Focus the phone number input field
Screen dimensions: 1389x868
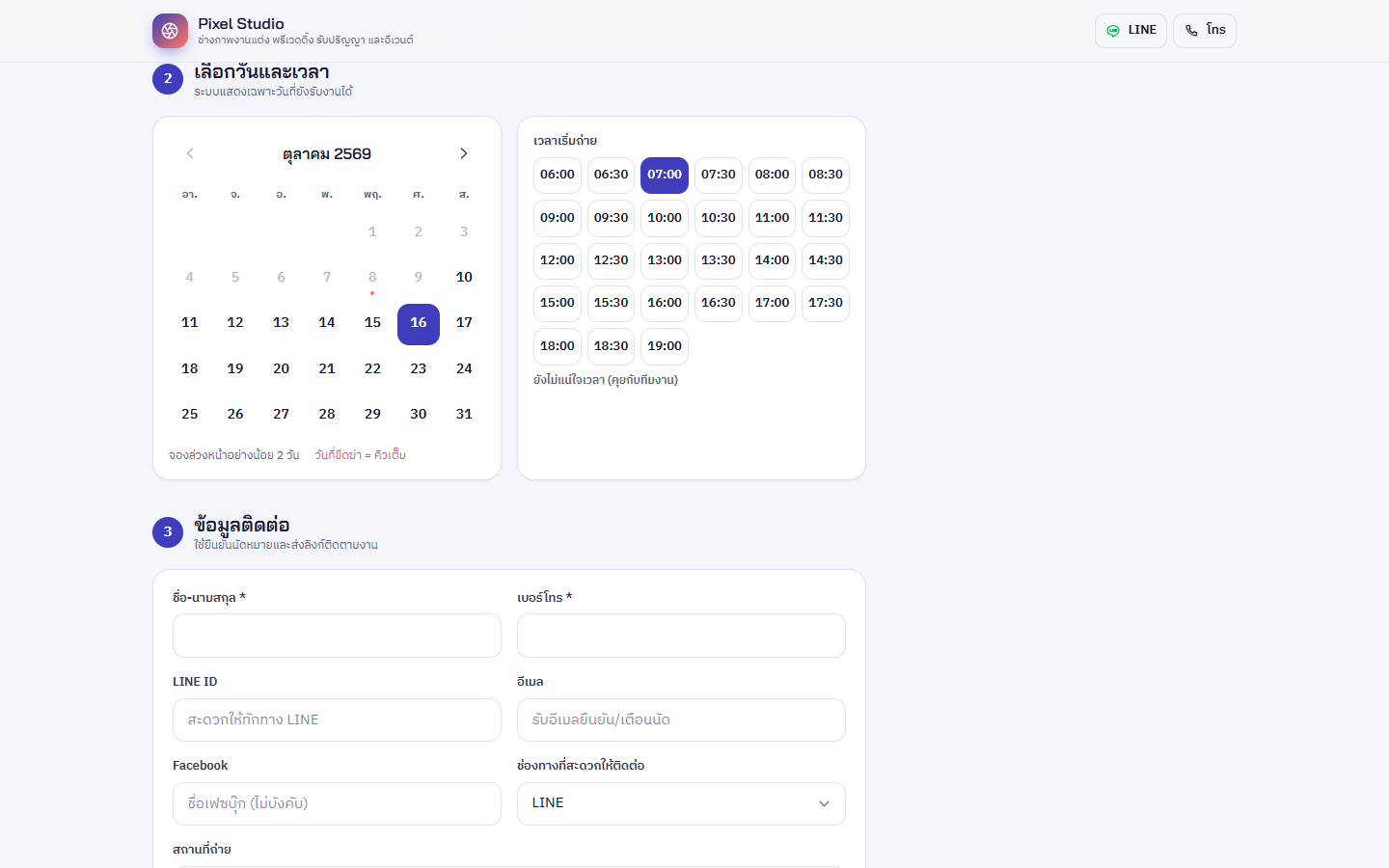coord(681,636)
